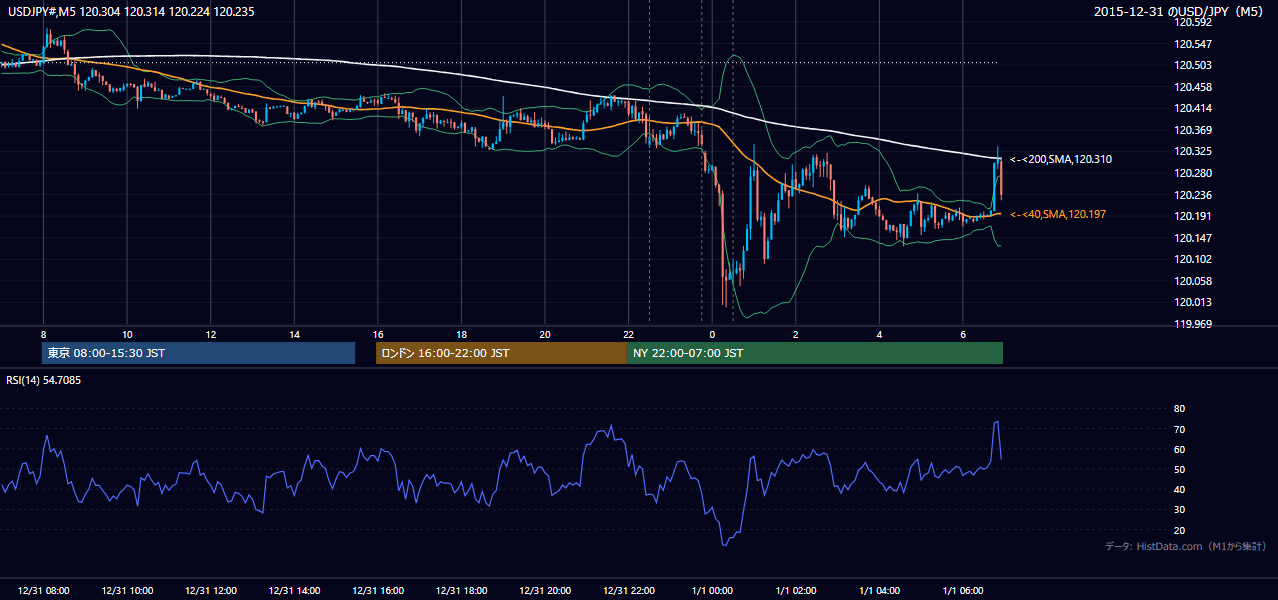
Task: Click hour label 18 under the price chart
Action: click(x=461, y=334)
